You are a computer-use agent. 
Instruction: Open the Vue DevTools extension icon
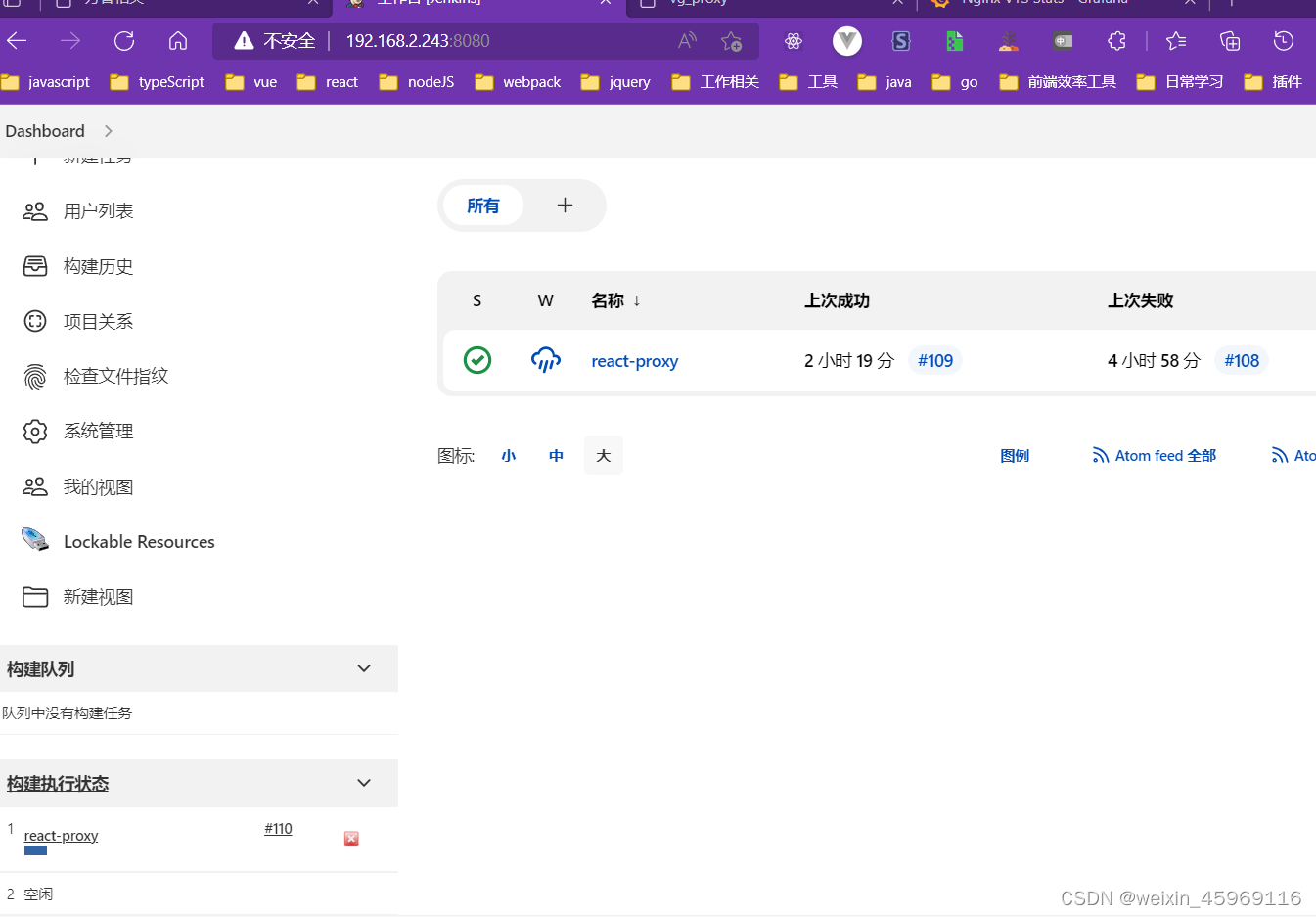[847, 41]
